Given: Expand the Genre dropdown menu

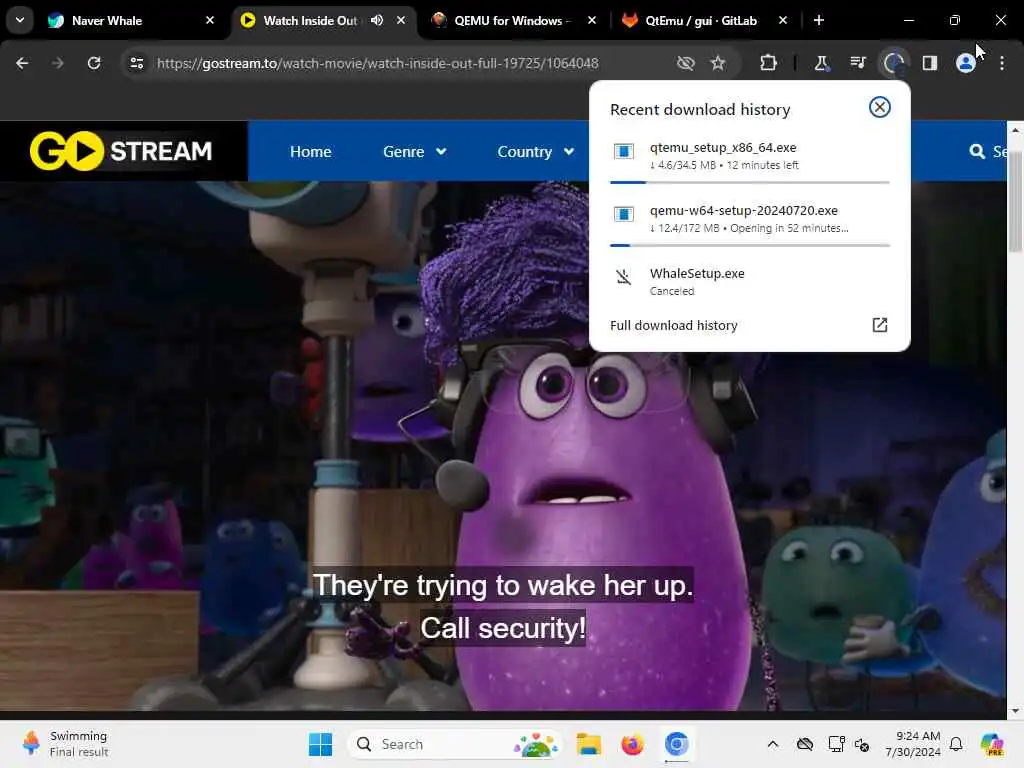Looking at the screenshot, I should [415, 152].
